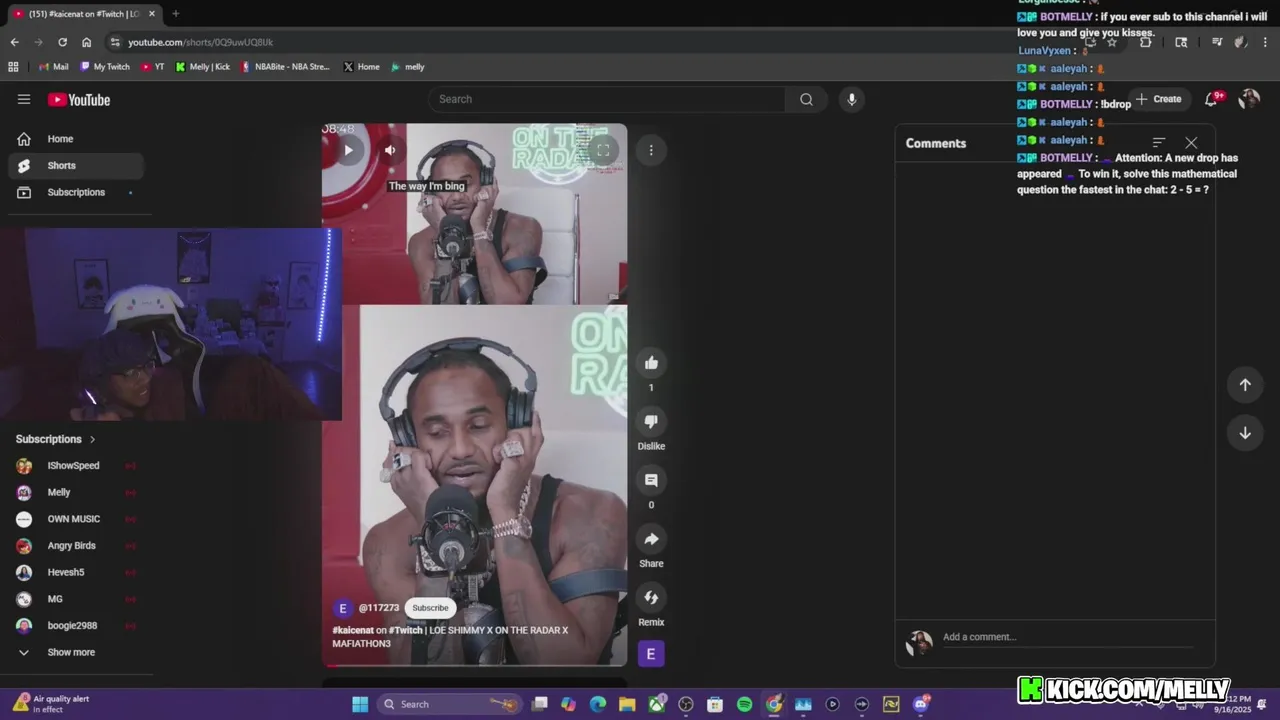Go to the next Short with down arrow
The height and width of the screenshot is (720, 1280).
[1245, 433]
